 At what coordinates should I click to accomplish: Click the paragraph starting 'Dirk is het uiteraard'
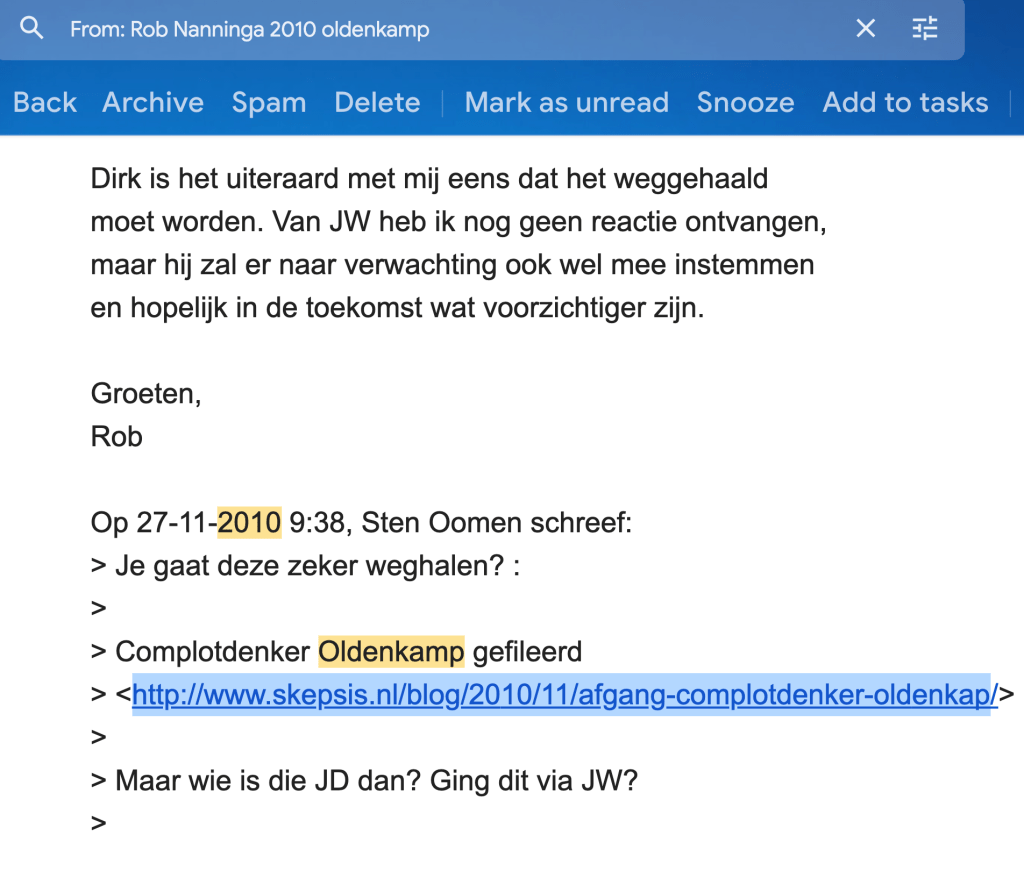click(x=430, y=180)
